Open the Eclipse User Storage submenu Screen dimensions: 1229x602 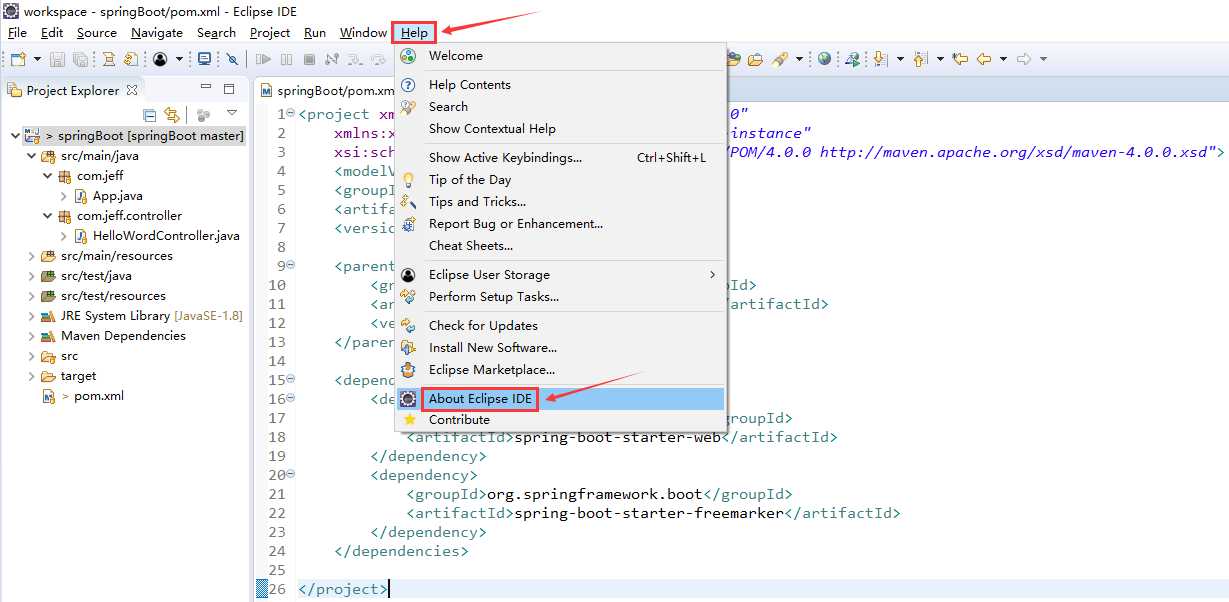[x=560, y=275]
